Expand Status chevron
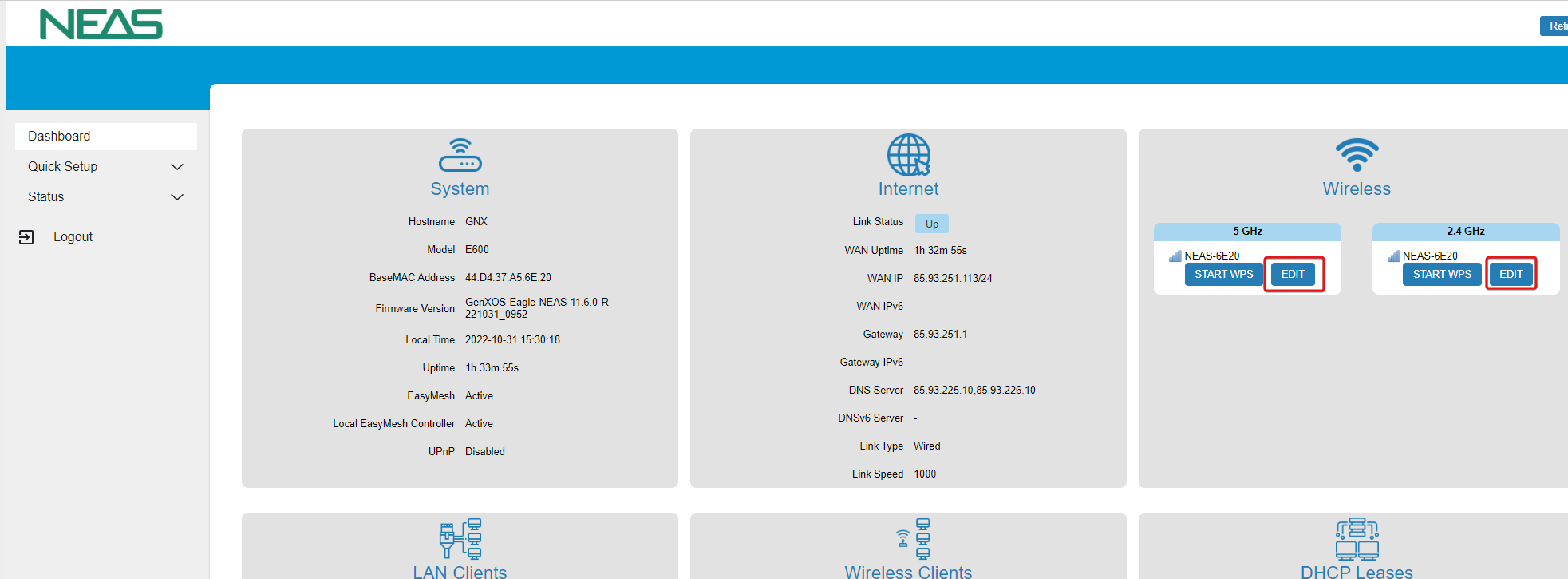 click(x=177, y=197)
